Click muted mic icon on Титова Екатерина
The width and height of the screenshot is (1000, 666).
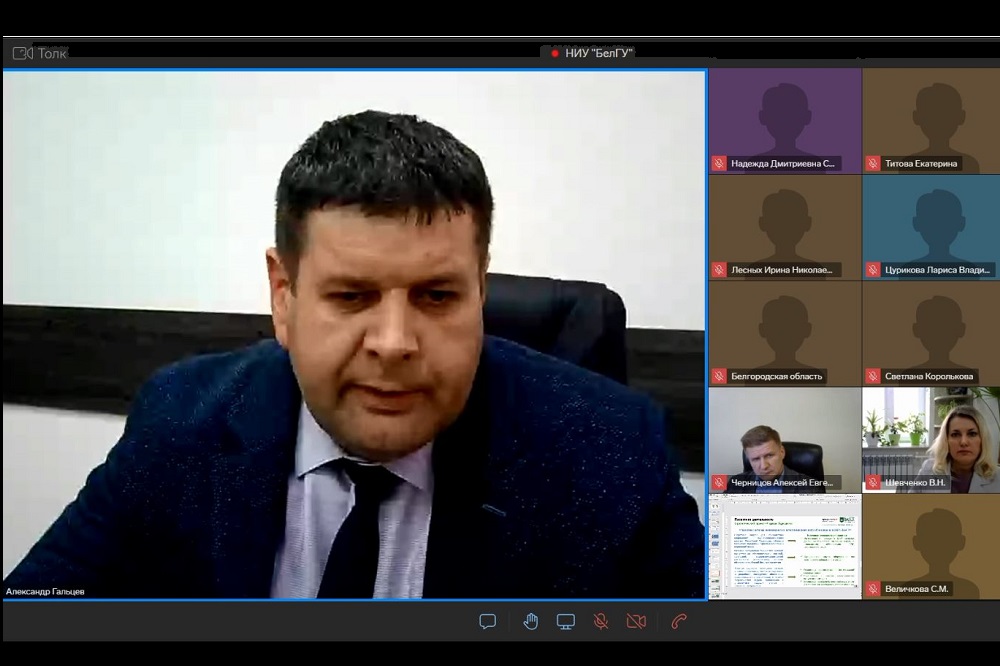873,163
